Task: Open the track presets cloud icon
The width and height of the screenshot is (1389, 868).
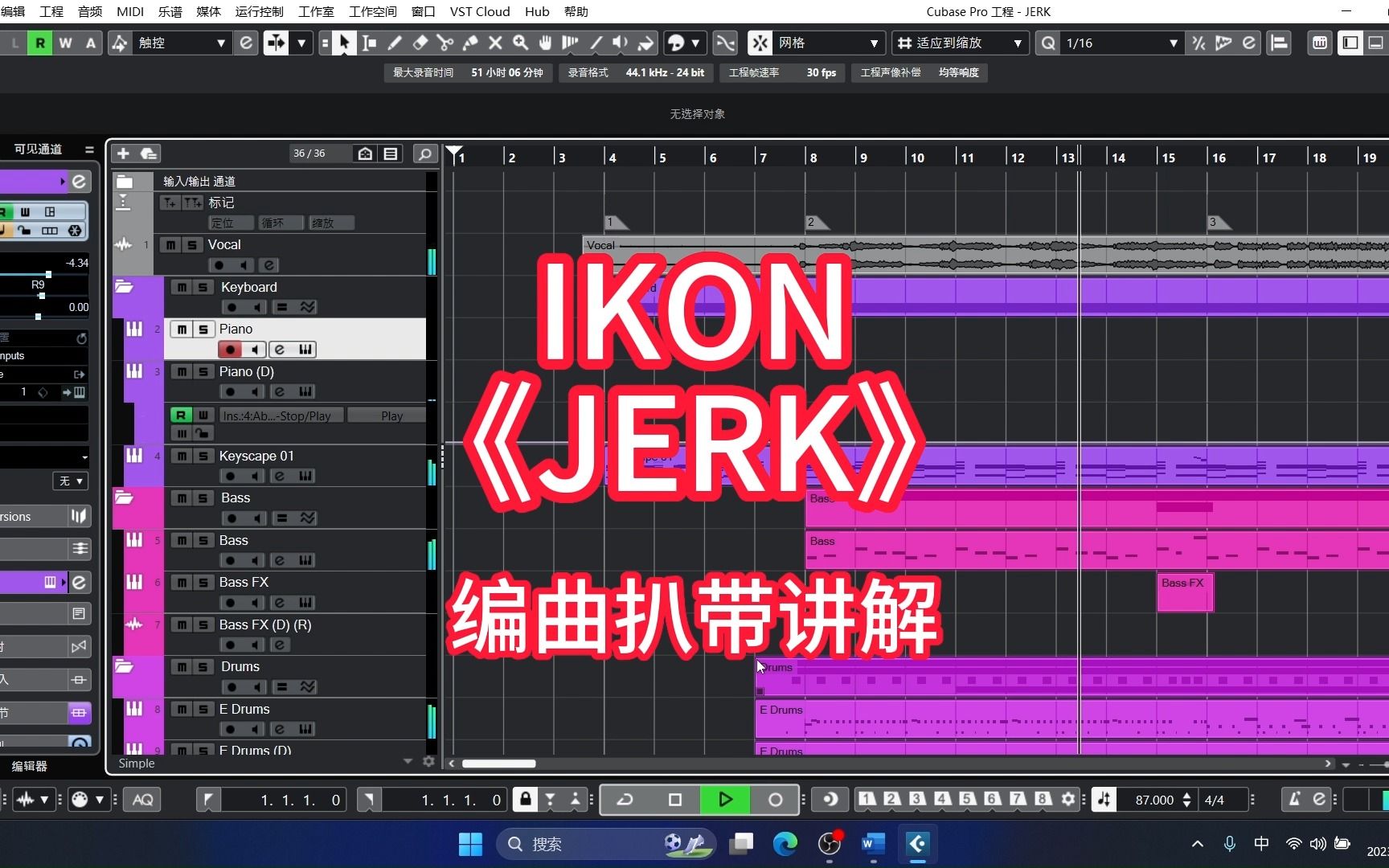Action: pos(149,154)
